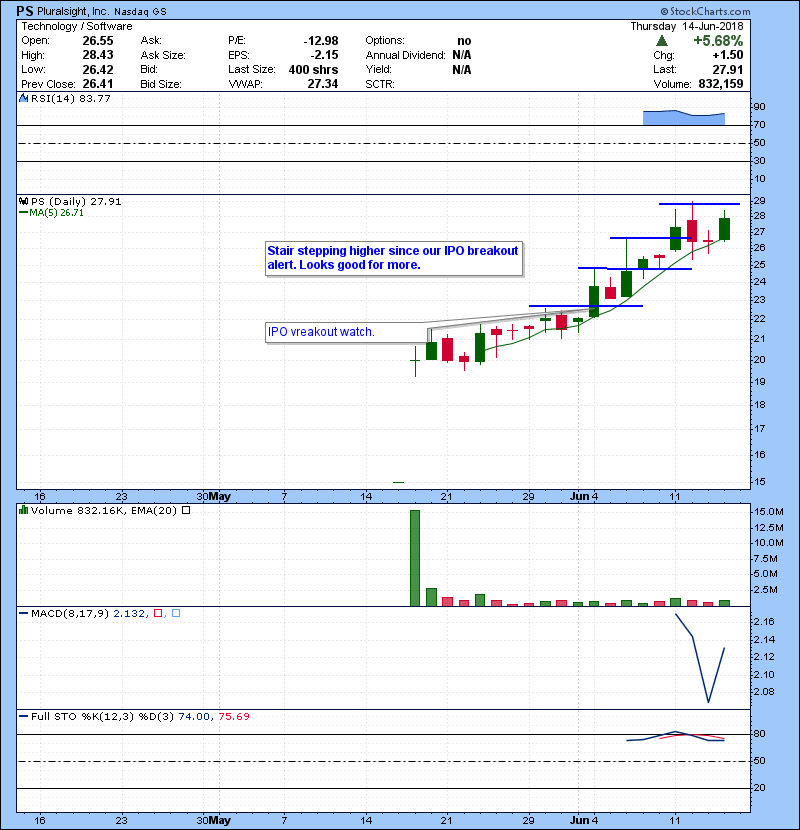
Task: Click the volume bars icon in Volume legend
Action: [23, 510]
